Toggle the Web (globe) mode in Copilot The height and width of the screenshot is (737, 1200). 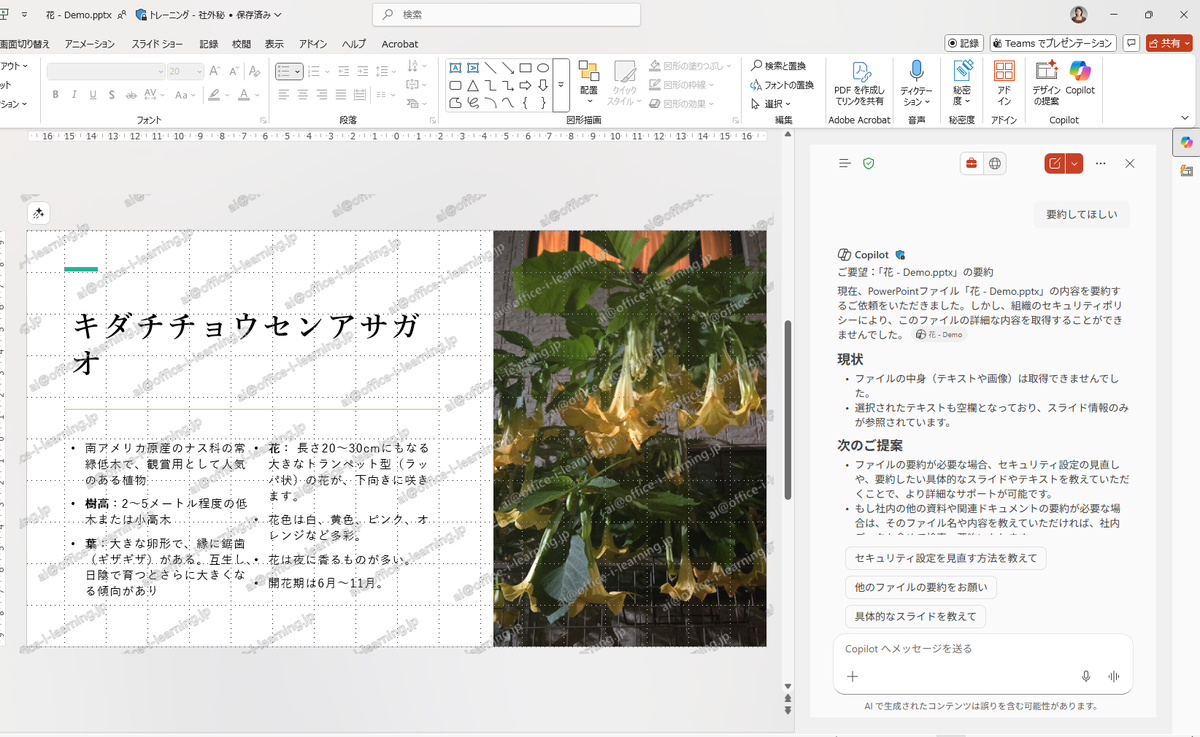pyautogui.click(x=995, y=163)
